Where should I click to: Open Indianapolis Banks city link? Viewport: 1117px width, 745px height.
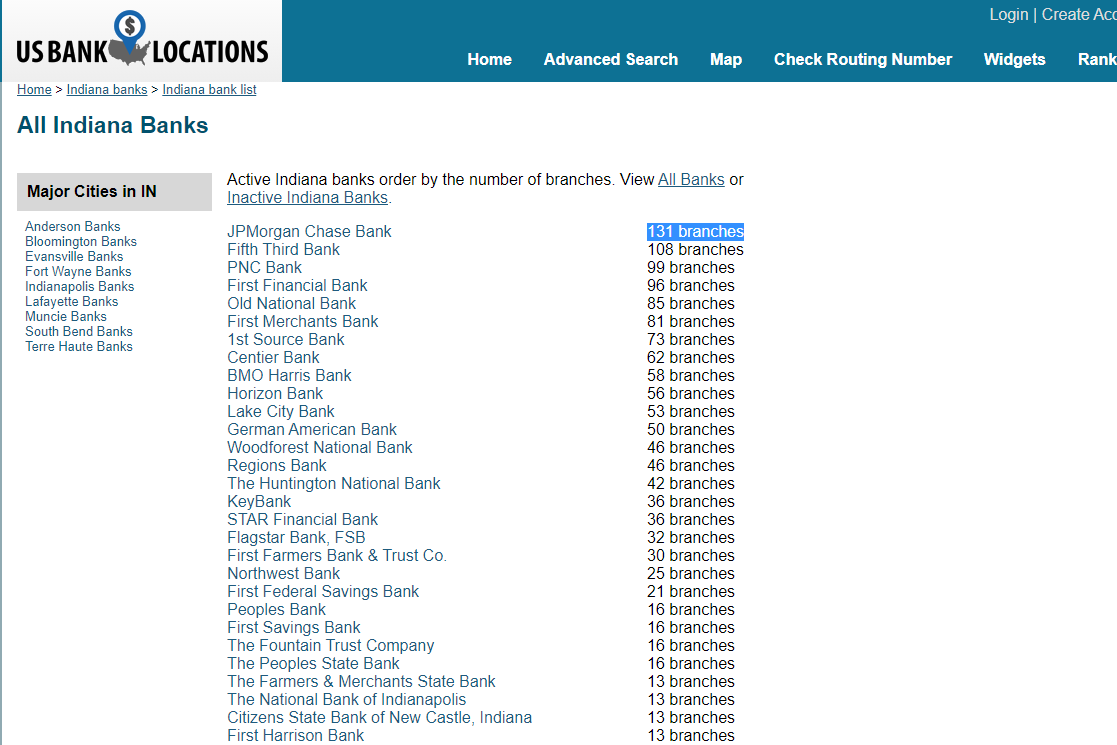tap(80, 286)
